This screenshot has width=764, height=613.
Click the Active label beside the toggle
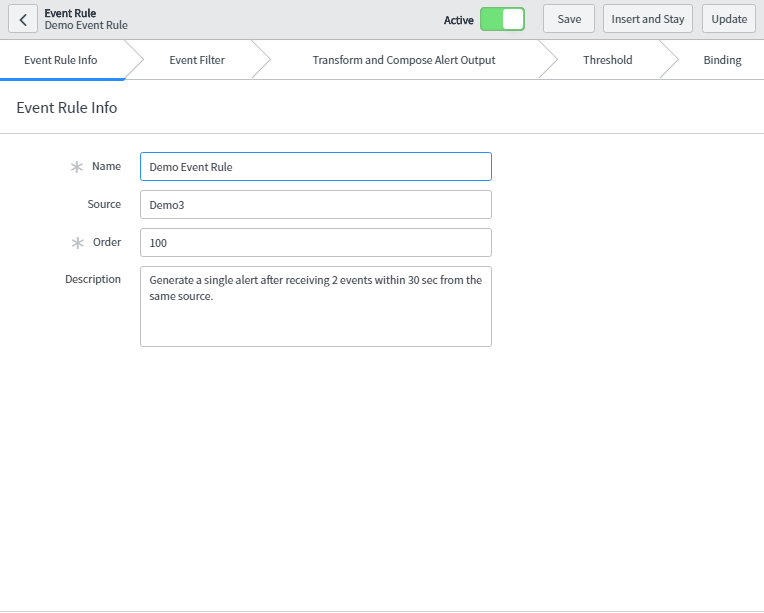pyautogui.click(x=458, y=20)
